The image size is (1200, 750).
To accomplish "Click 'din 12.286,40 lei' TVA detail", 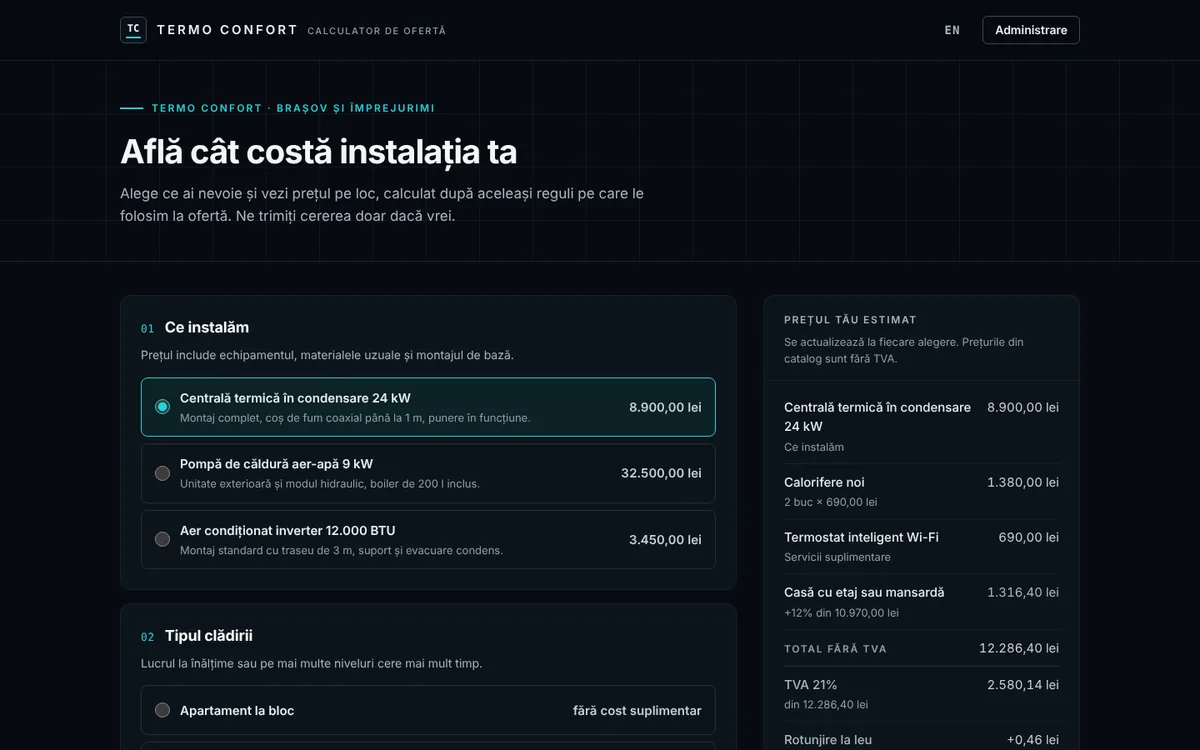I will coord(826,705).
